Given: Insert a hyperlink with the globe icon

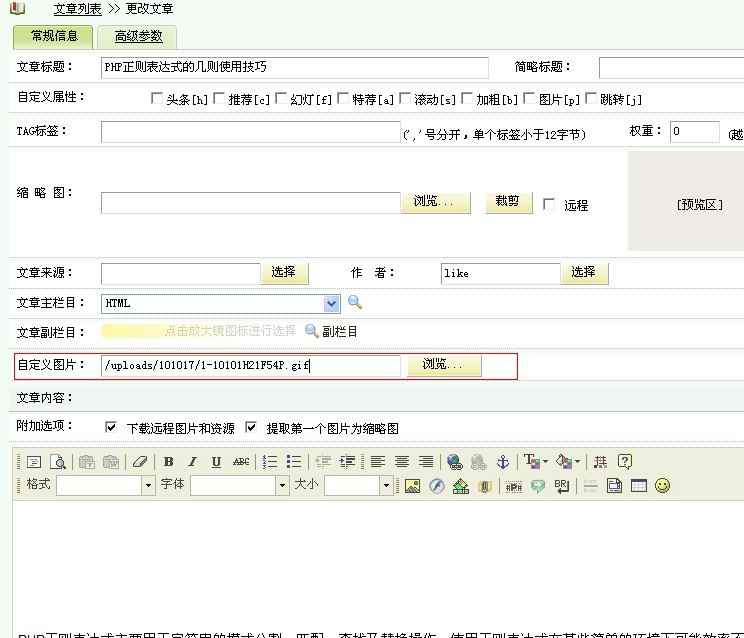Looking at the screenshot, I should pos(455,462).
